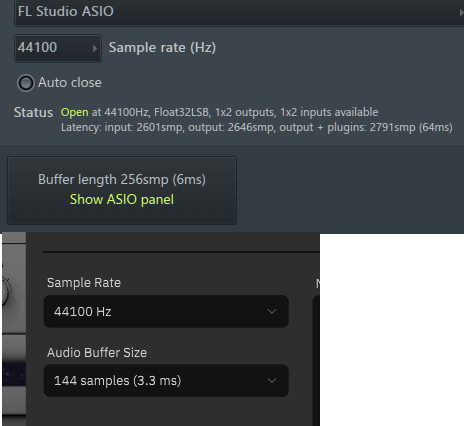Click the latency line showing 2791smp (64ms)
464x426 pixels.
(x=257, y=127)
